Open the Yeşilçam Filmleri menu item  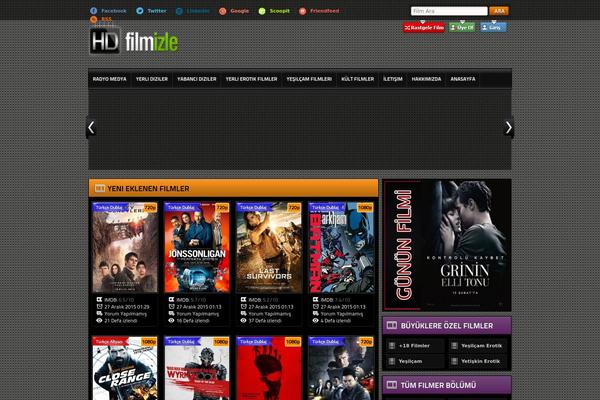309,79
